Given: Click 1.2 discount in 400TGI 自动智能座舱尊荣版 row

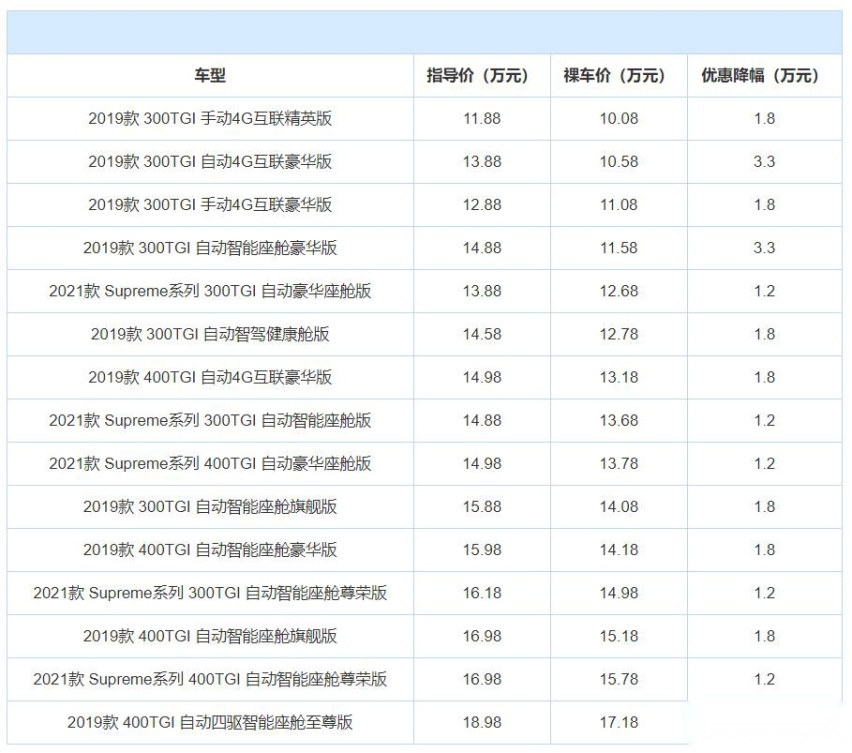Looking at the screenshot, I should pyautogui.click(x=764, y=679).
